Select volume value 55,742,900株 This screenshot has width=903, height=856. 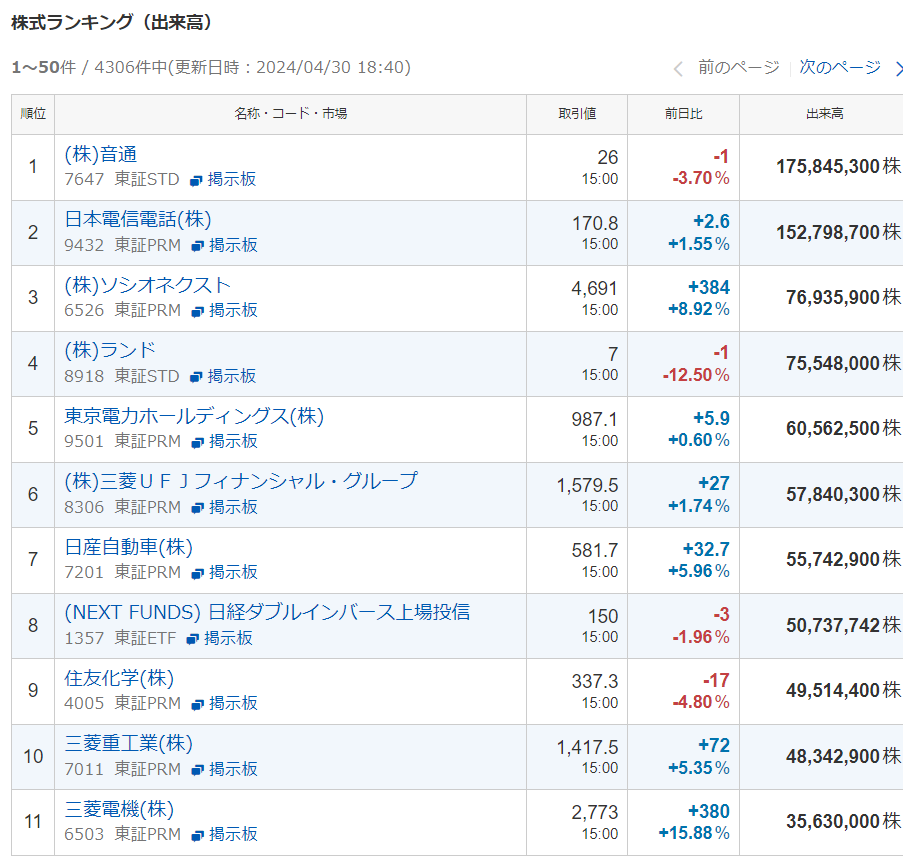pyautogui.click(x=843, y=559)
